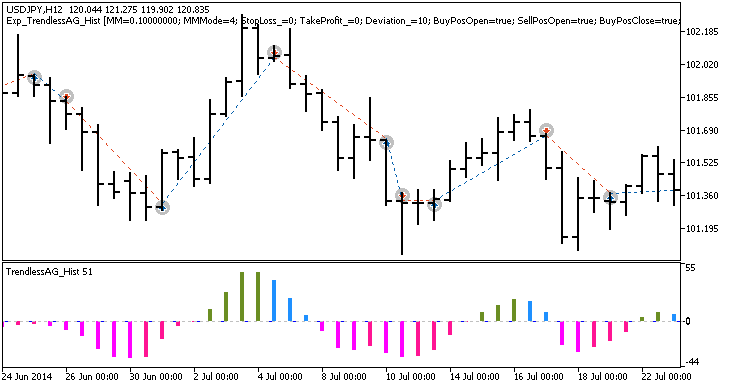Click the 22 Jul 00:00 date label

[x=666, y=376]
